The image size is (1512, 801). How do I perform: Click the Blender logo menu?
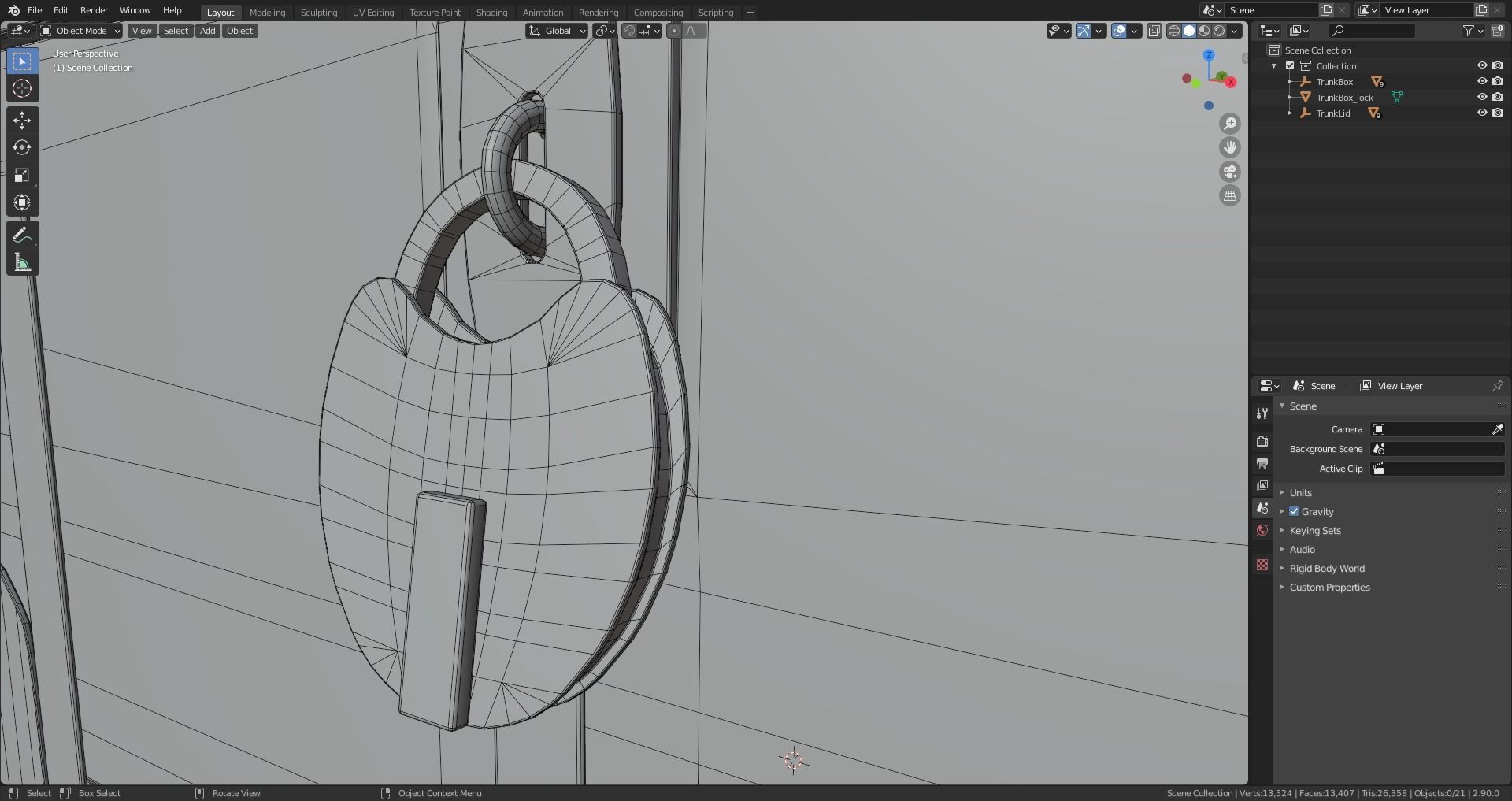point(13,10)
